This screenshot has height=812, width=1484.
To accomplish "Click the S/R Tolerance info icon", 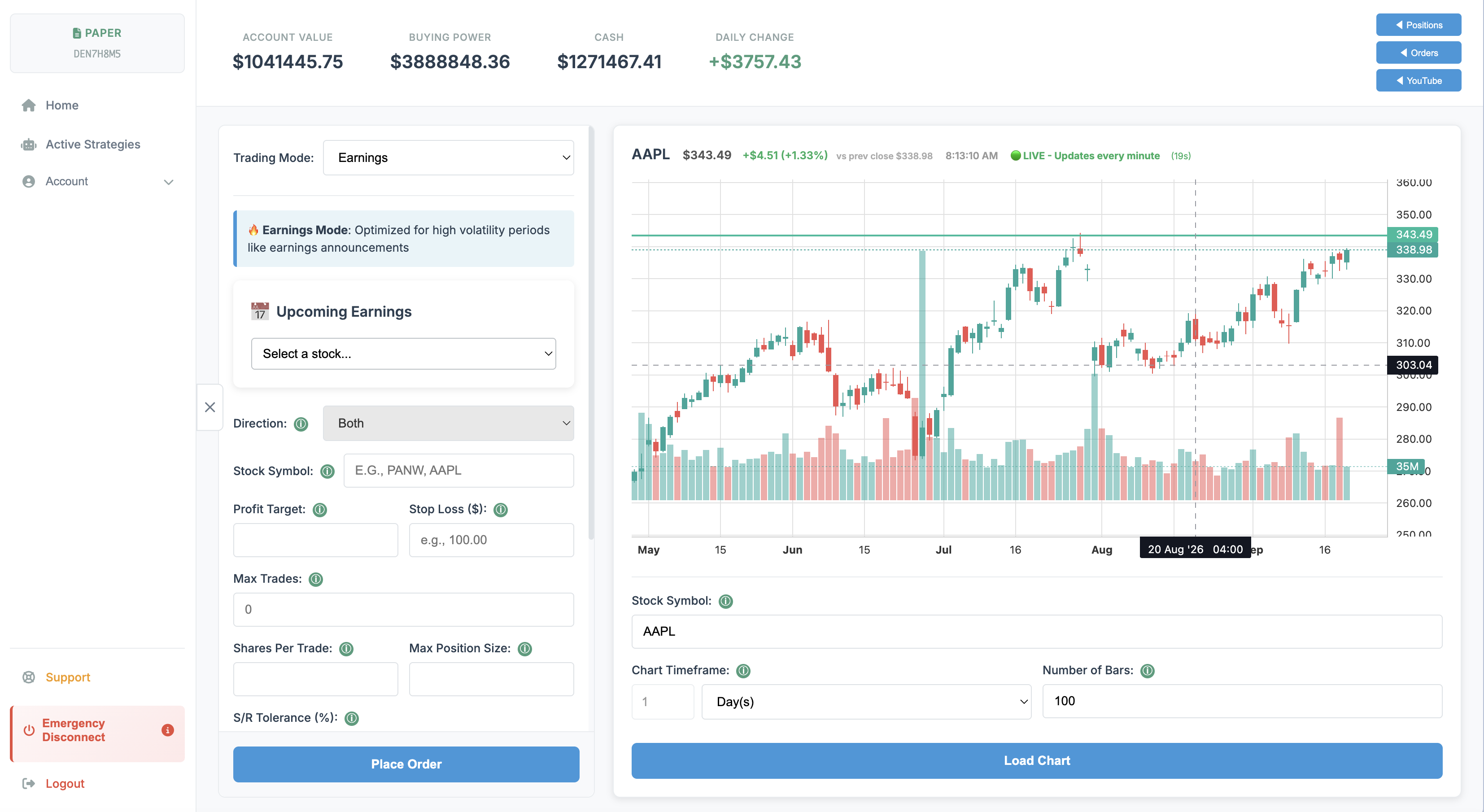I will pos(351,718).
